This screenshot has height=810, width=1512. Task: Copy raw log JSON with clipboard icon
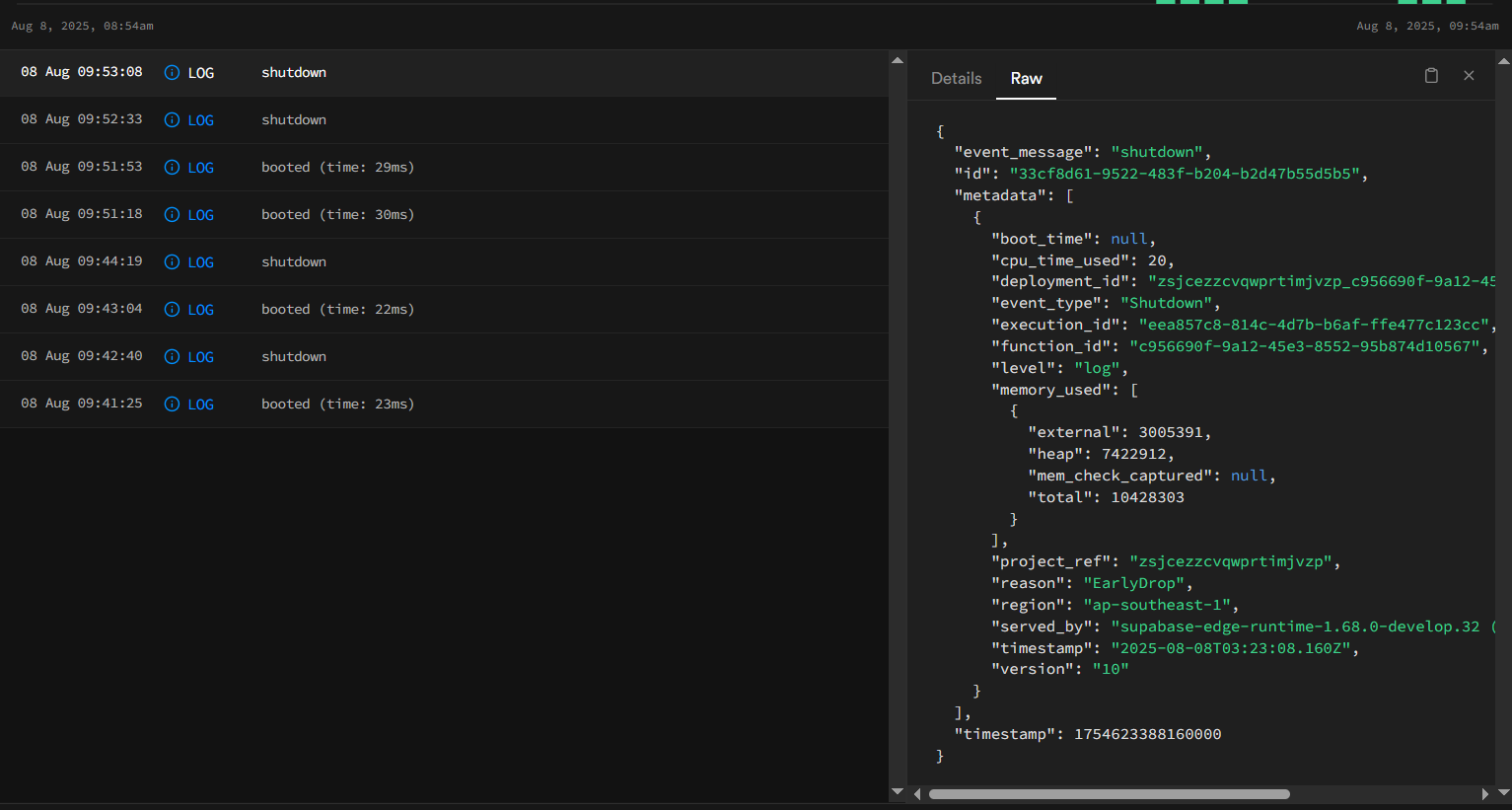(x=1431, y=76)
